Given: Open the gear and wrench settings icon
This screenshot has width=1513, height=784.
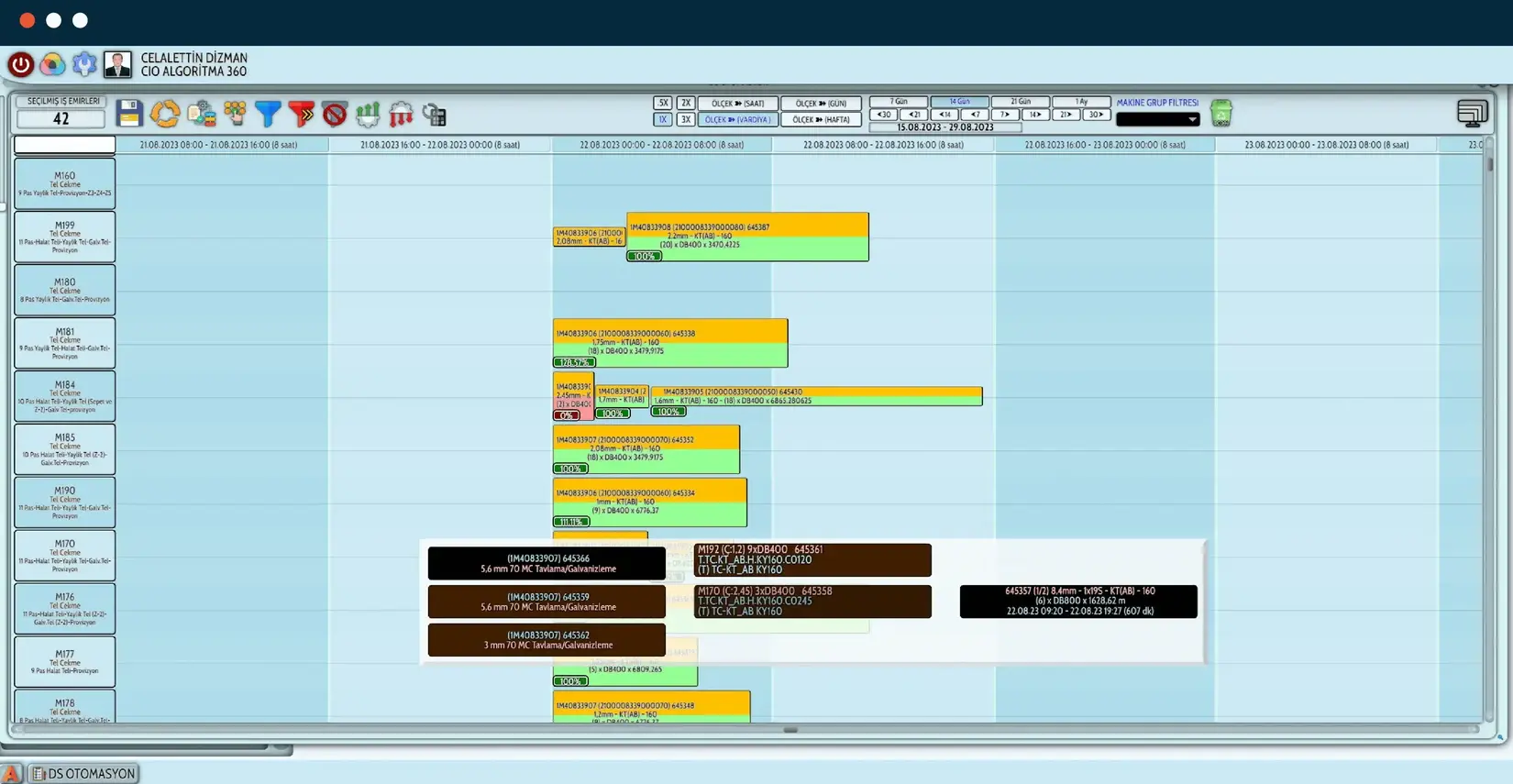Looking at the screenshot, I should 84,64.
